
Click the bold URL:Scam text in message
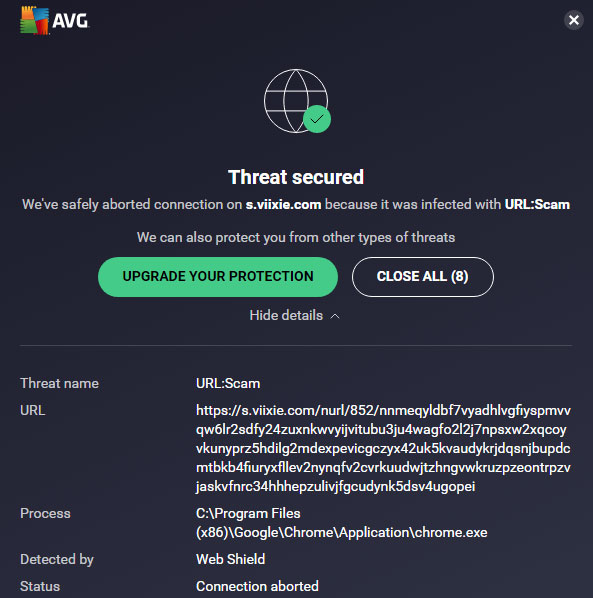click(x=537, y=205)
